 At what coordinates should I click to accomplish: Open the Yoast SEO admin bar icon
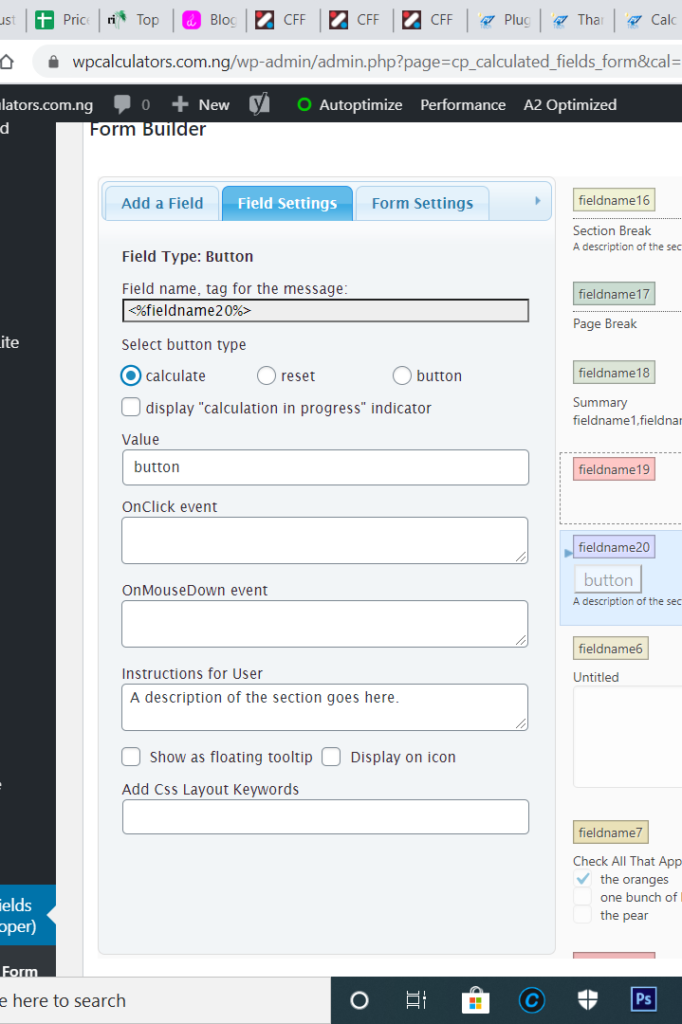(x=261, y=104)
